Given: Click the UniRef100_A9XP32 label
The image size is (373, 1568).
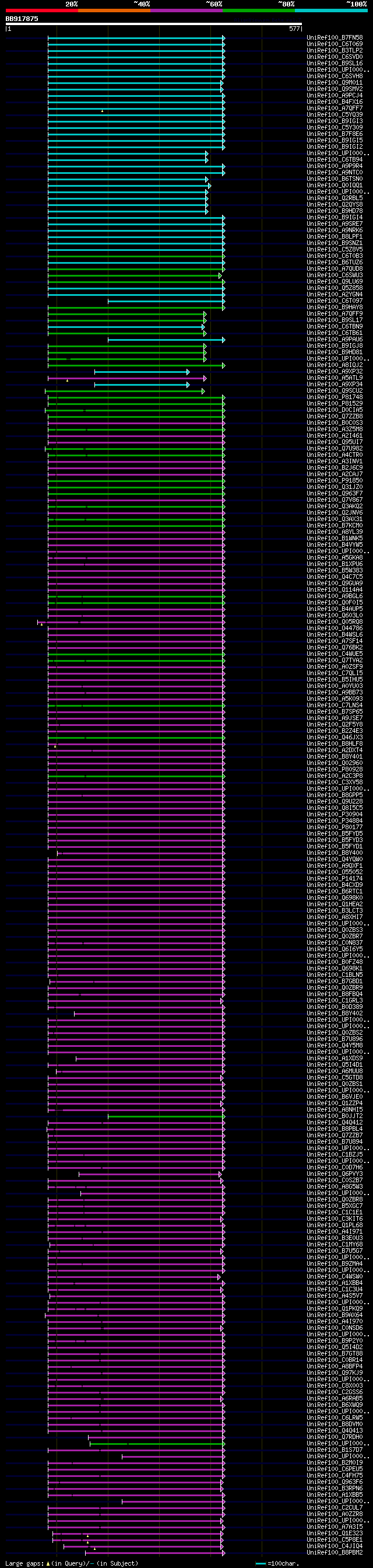Looking at the screenshot, I should click(x=335, y=371).
